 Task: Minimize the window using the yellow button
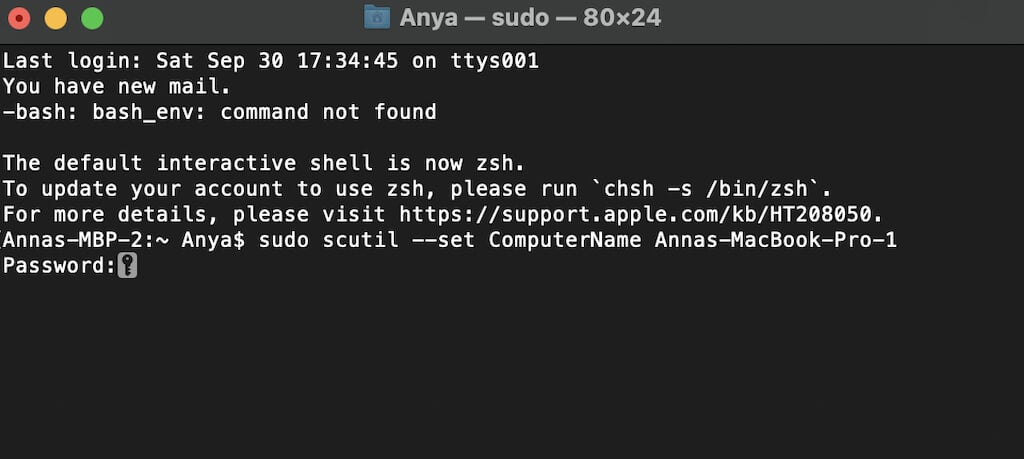point(56,18)
